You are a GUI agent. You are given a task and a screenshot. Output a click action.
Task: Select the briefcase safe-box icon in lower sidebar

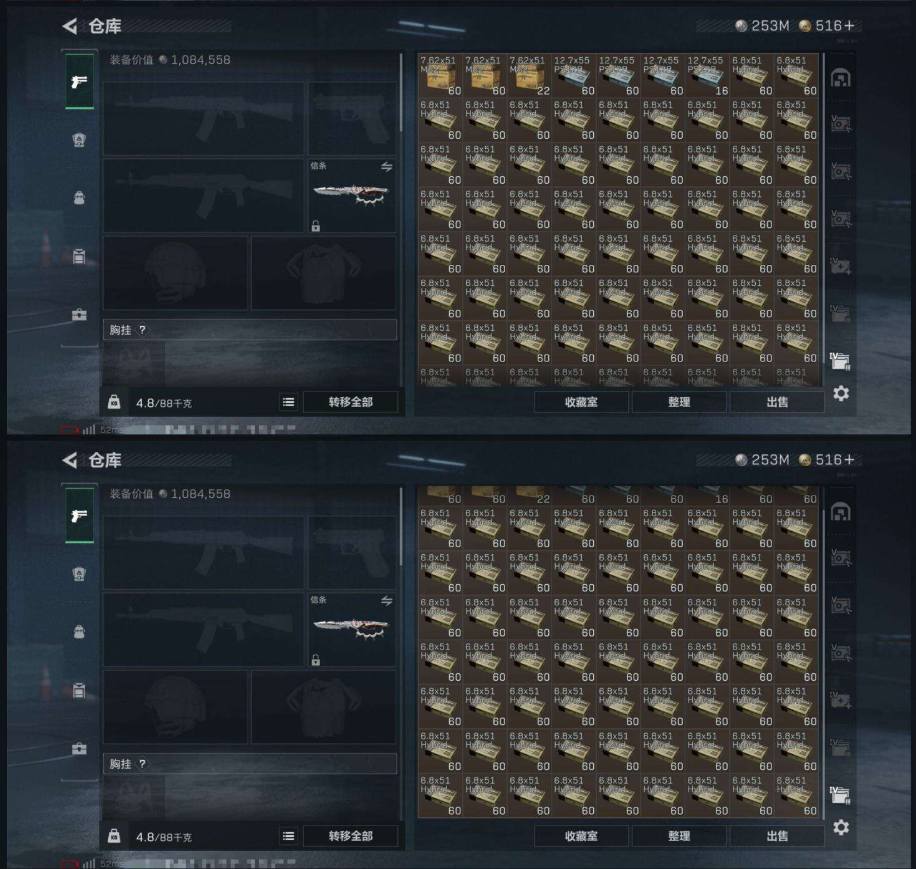point(79,749)
